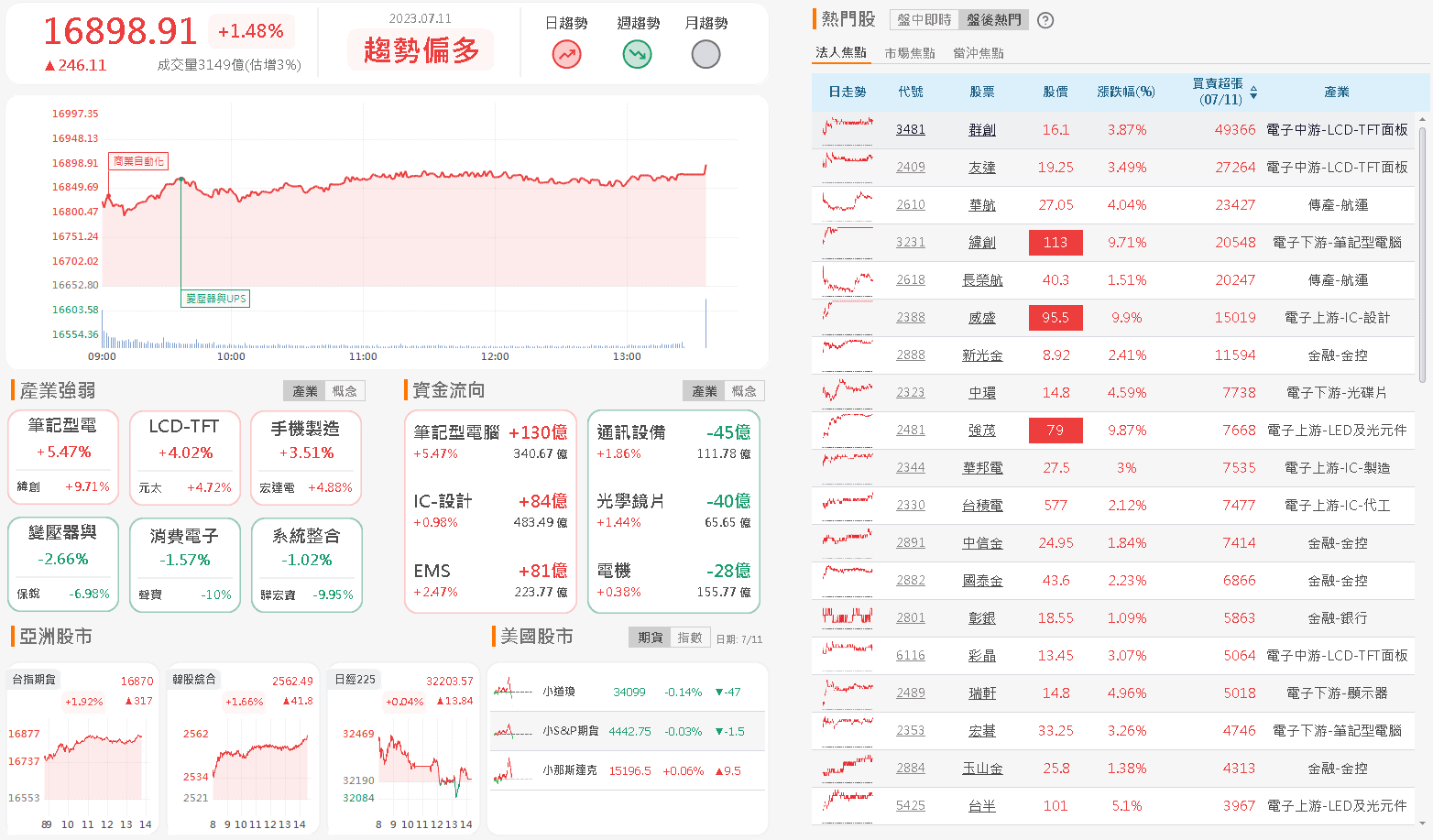This screenshot has height=840, width=1433.
Task: Toggle fund flow view to 概念
Action: click(744, 391)
